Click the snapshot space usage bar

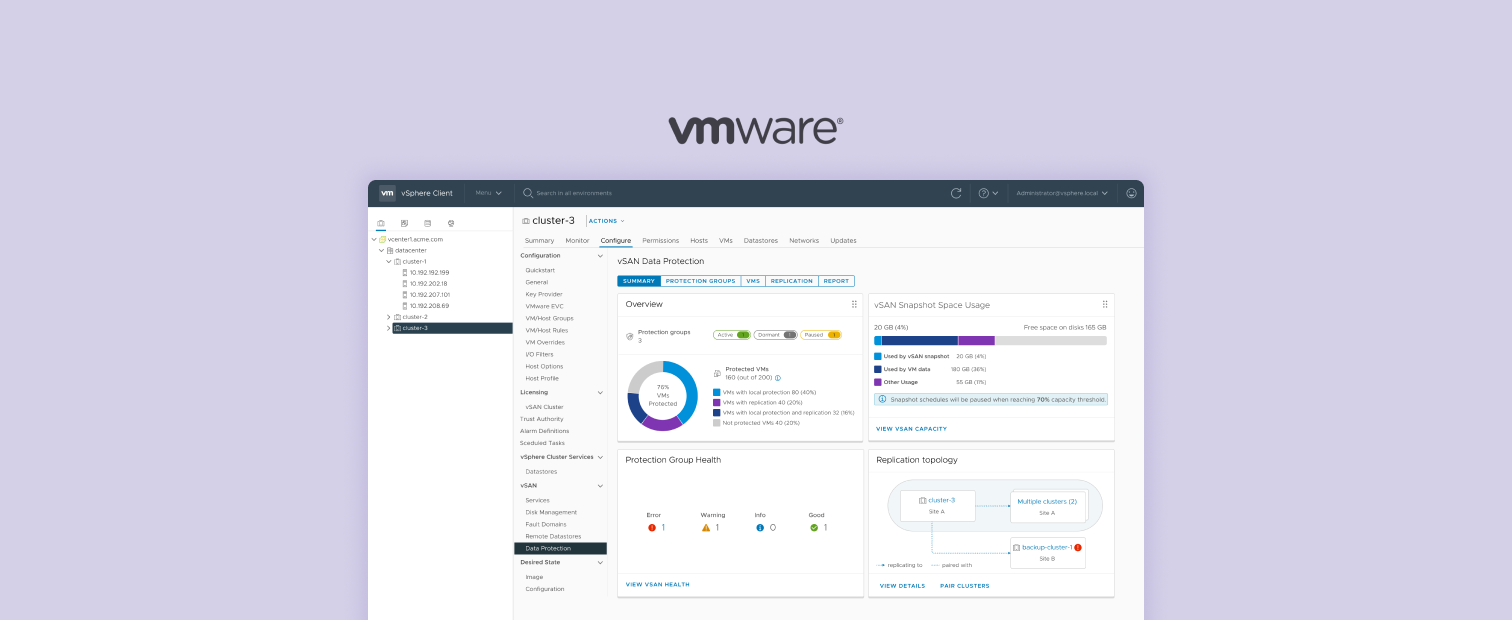click(x=990, y=343)
